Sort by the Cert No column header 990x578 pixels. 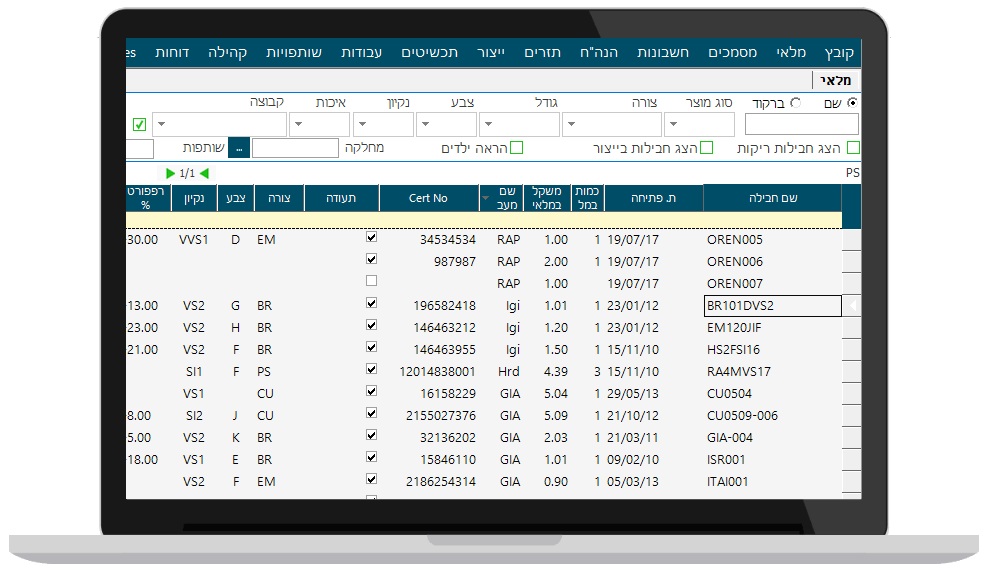coord(428,198)
